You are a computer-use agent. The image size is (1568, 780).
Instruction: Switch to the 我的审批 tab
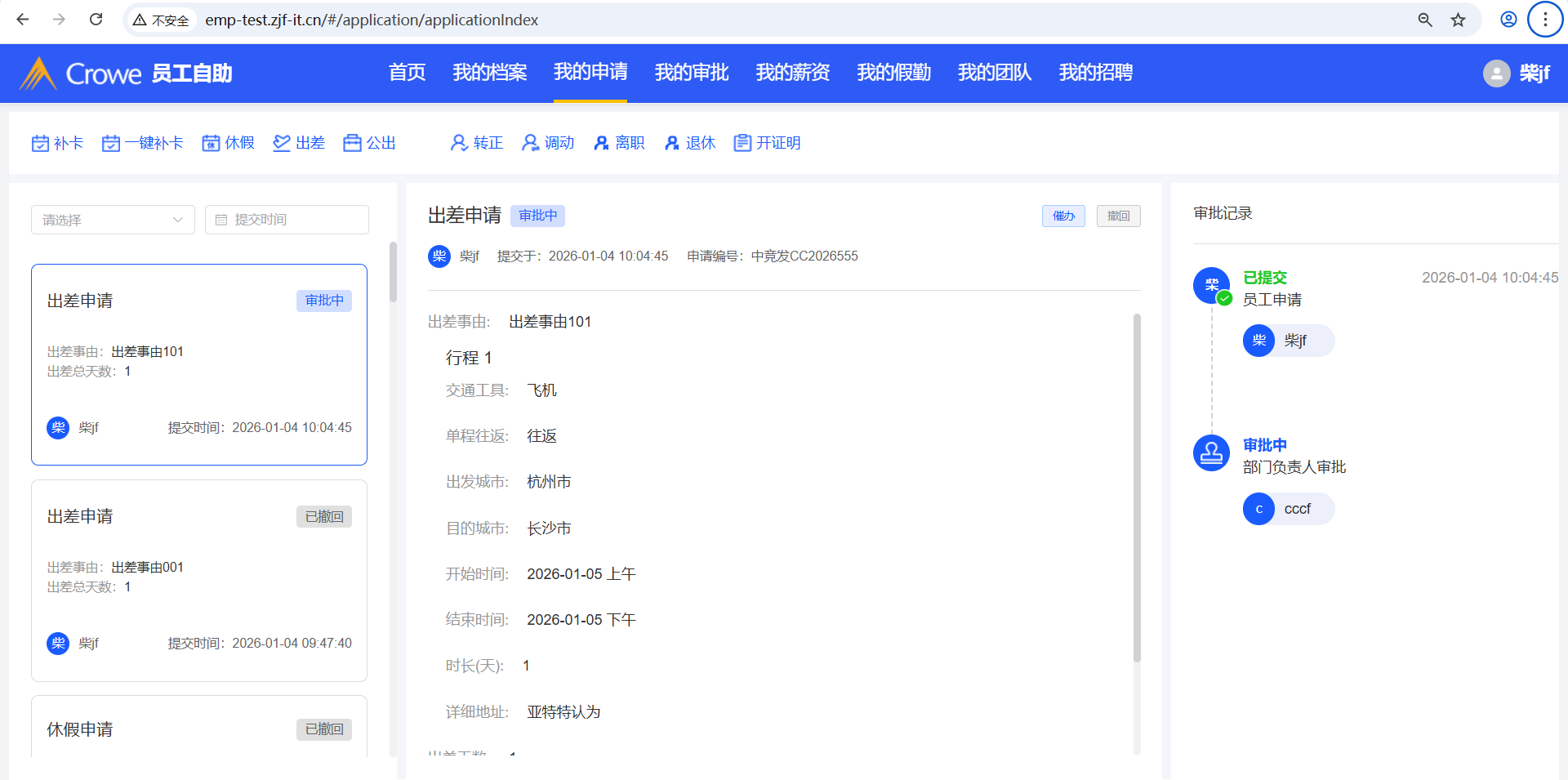[691, 73]
